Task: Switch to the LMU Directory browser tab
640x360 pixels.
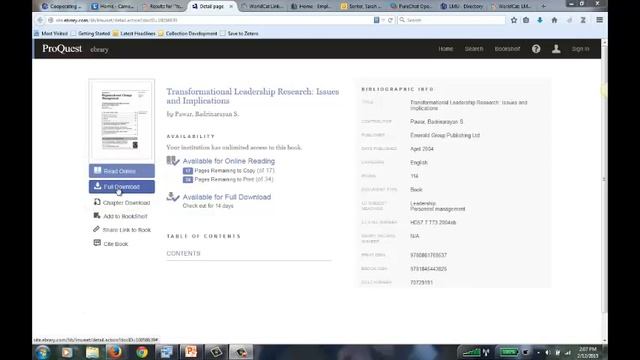Action: pyautogui.click(x=462, y=6)
